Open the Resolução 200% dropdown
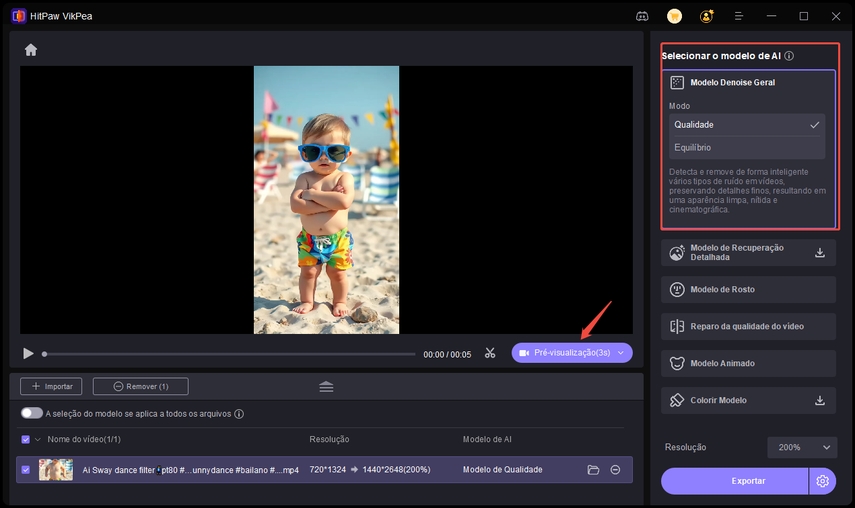The height and width of the screenshot is (508, 855). (x=802, y=448)
